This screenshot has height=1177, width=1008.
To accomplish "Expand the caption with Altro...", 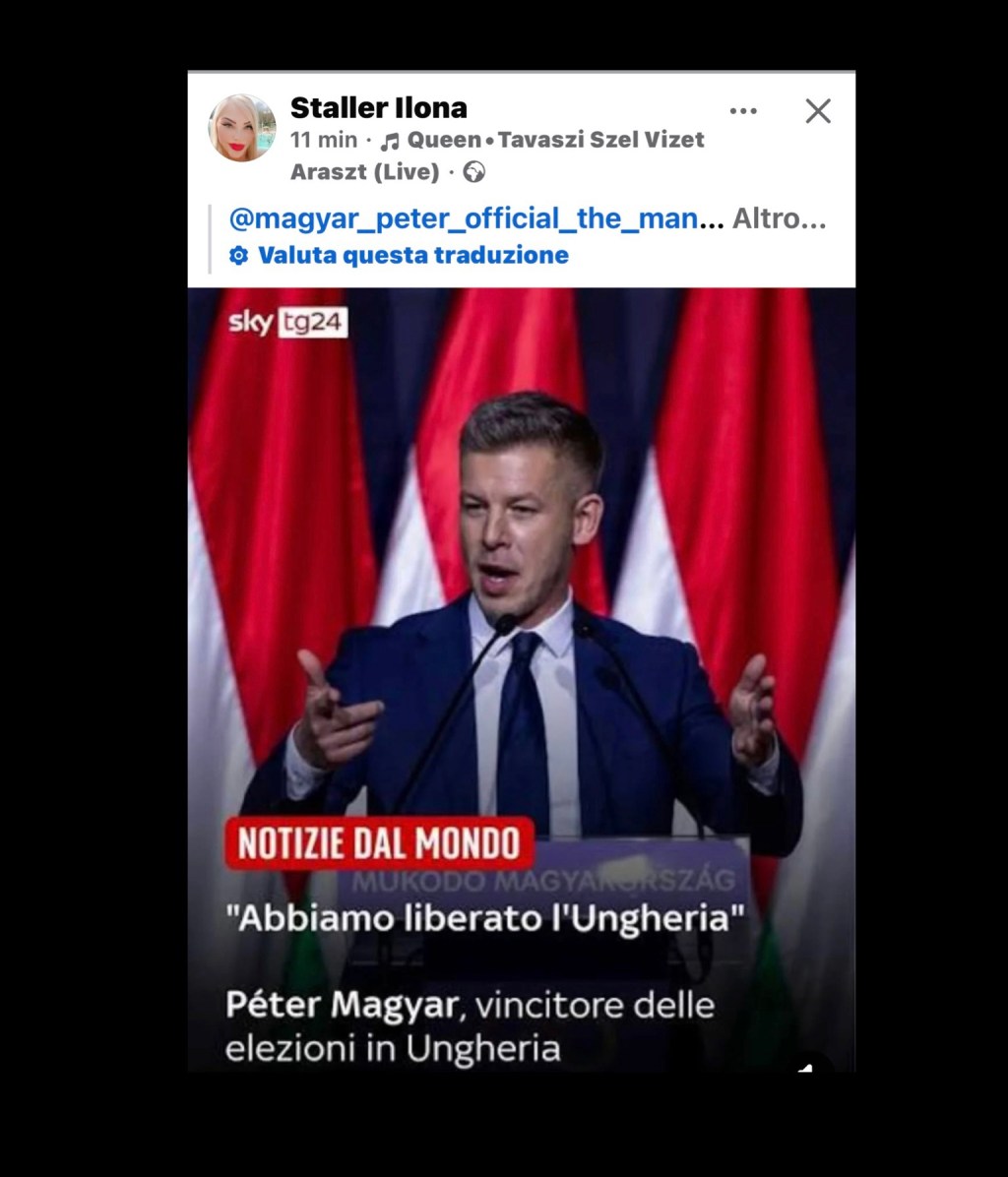I will click(779, 218).
